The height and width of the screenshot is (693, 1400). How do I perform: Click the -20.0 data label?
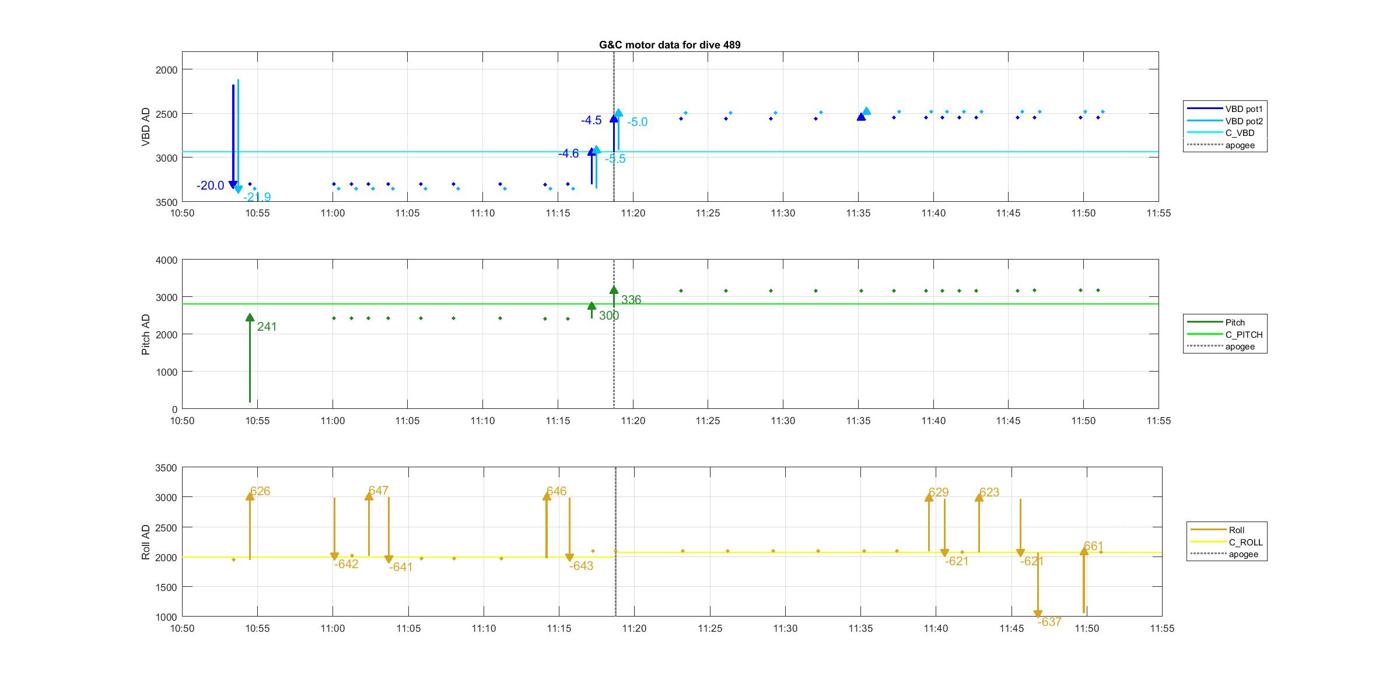pos(210,185)
